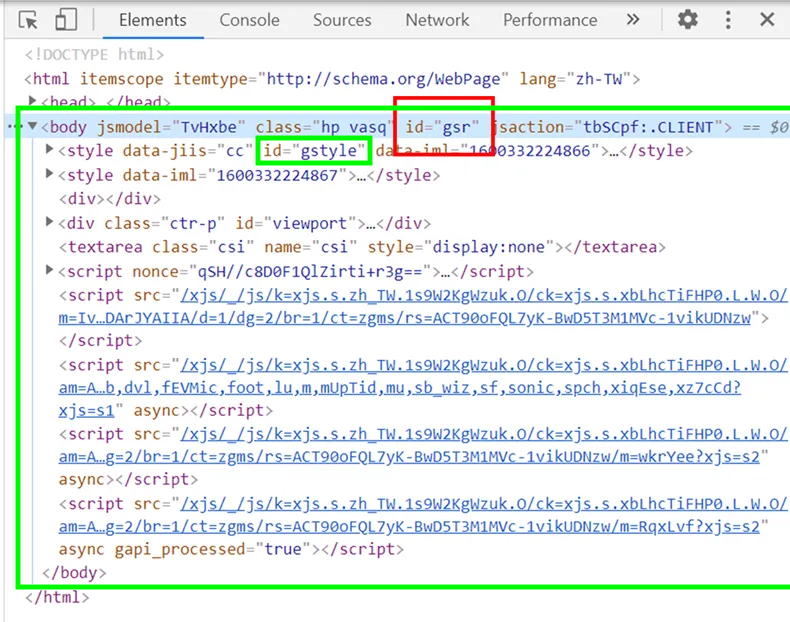Expand the style id="gstyle" node
This screenshot has height=622, width=790.
pos(49,149)
